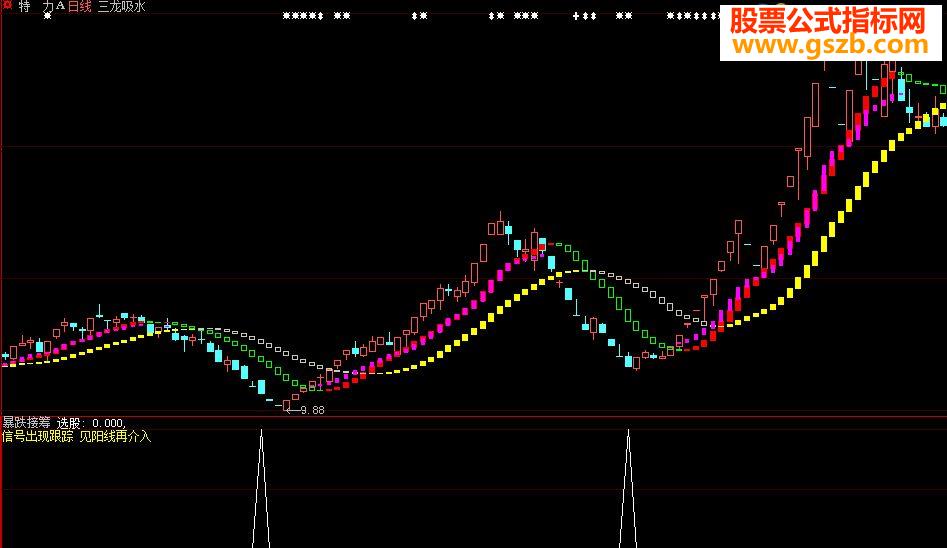Click the 日线 daily period label
The width and height of the screenshot is (947, 548).
point(79,7)
